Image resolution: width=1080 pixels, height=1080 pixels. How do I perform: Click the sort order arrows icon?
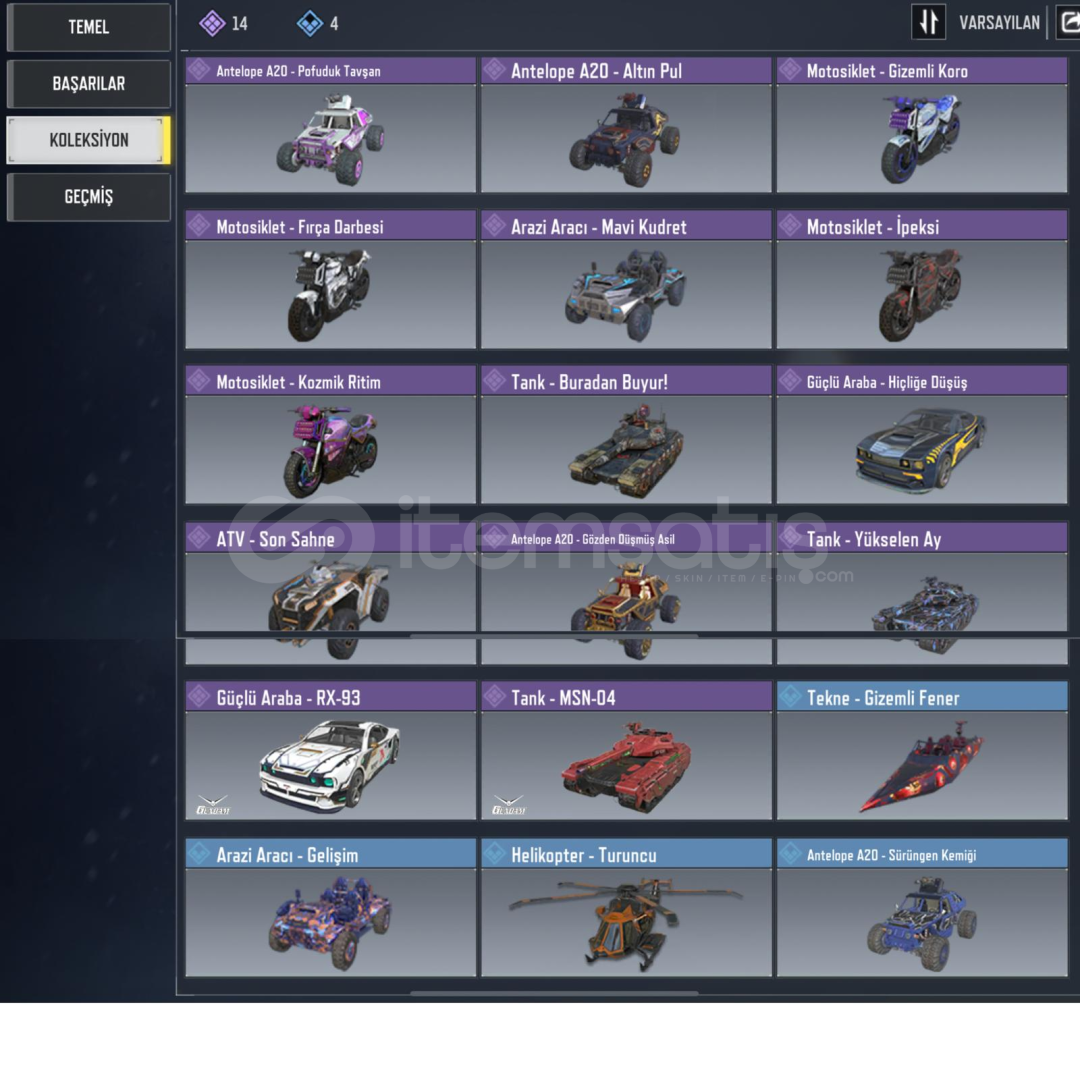click(x=928, y=22)
